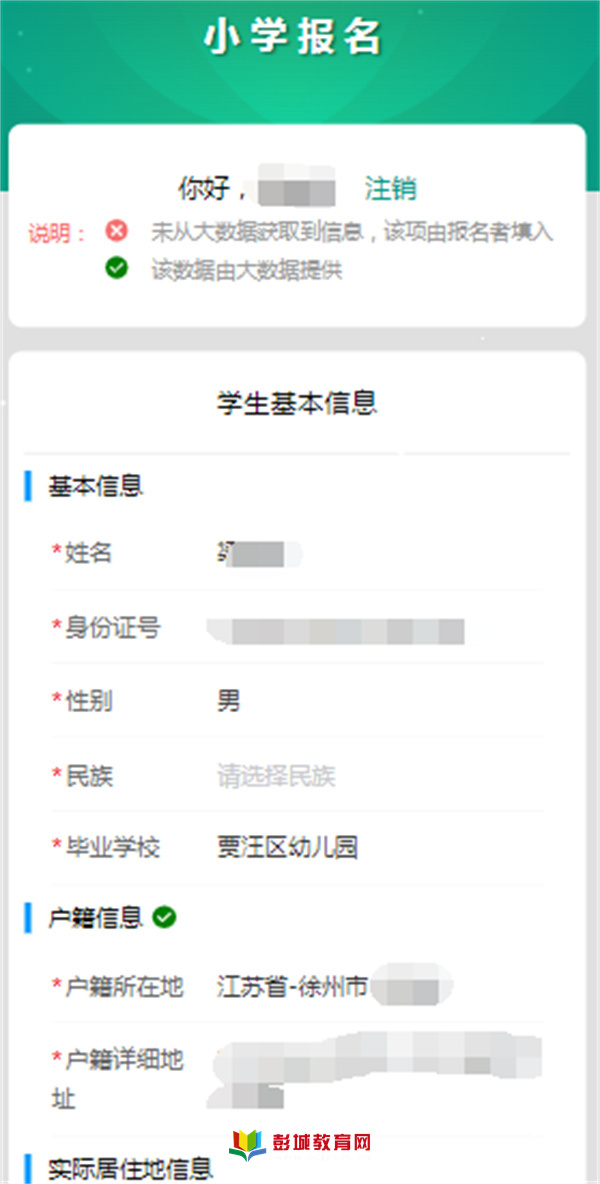The width and height of the screenshot is (600, 1184).
Task: Tap 注销 to log out
Action: point(390,189)
